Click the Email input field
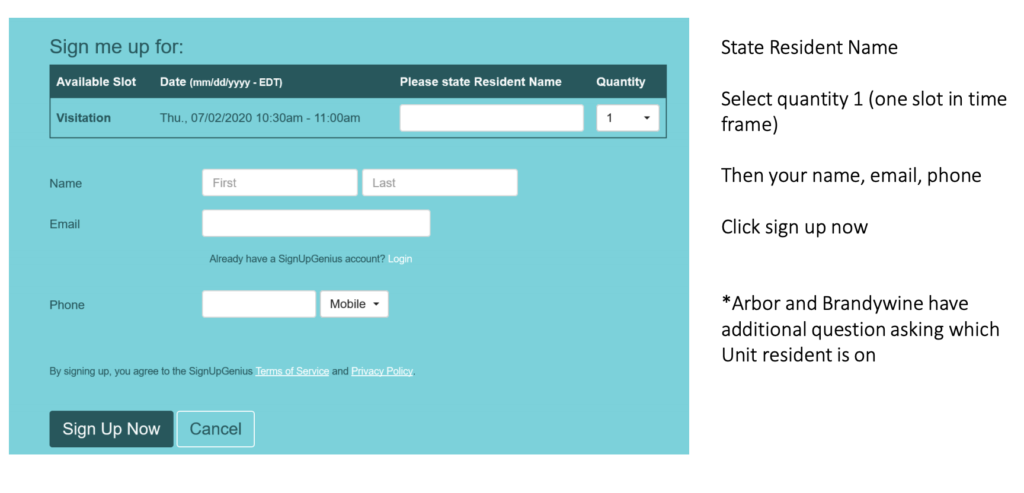Image resolution: width=1024 pixels, height=493 pixels. pyautogui.click(x=316, y=223)
